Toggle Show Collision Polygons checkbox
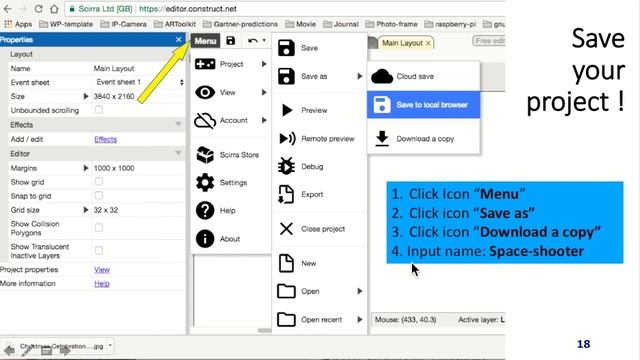The height and width of the screenshot is (360, 640). (x=99, y=228)
